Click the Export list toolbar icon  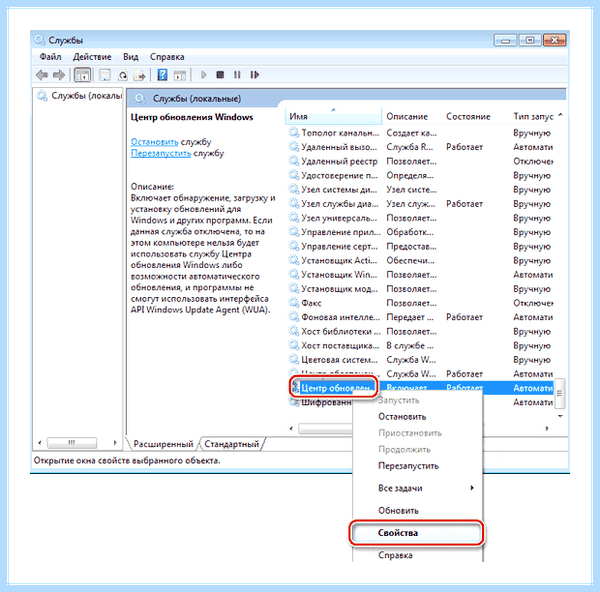[x=140, y=75]
